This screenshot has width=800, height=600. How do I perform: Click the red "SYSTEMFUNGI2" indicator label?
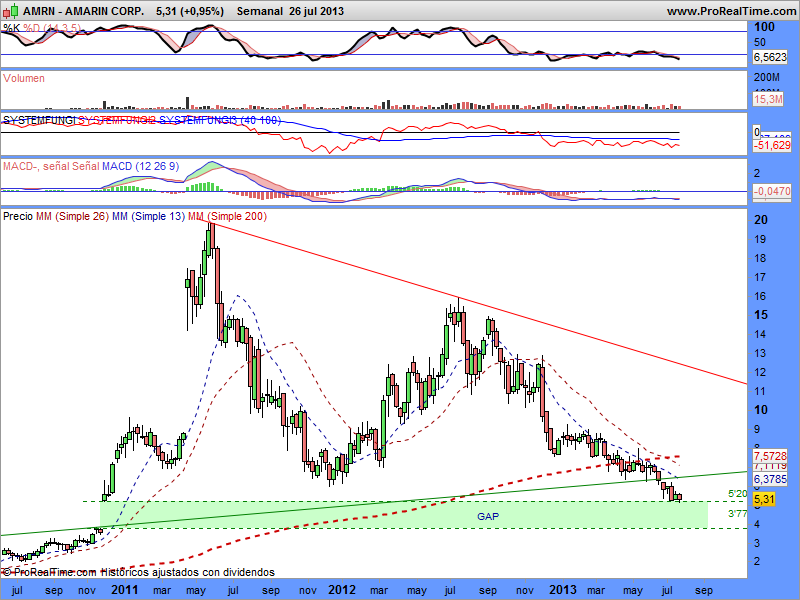pyautogui.click(x=117, y=120)
